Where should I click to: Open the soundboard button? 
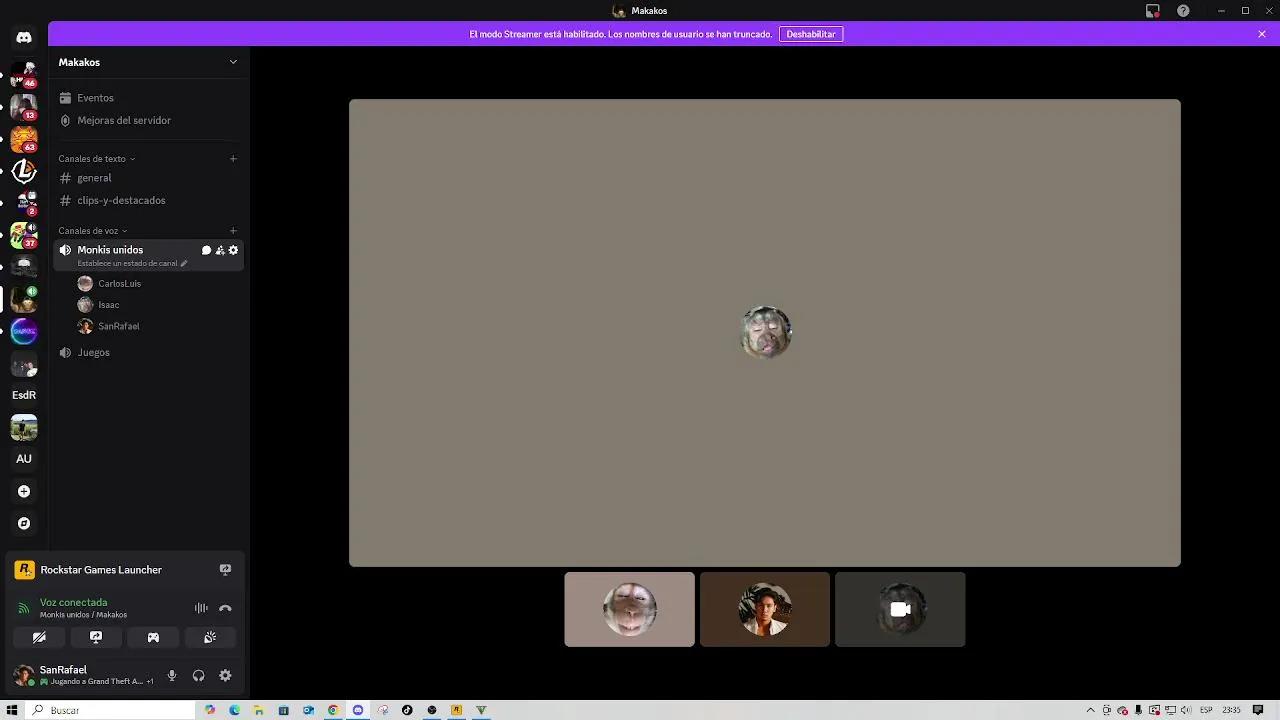coord(210,637)
